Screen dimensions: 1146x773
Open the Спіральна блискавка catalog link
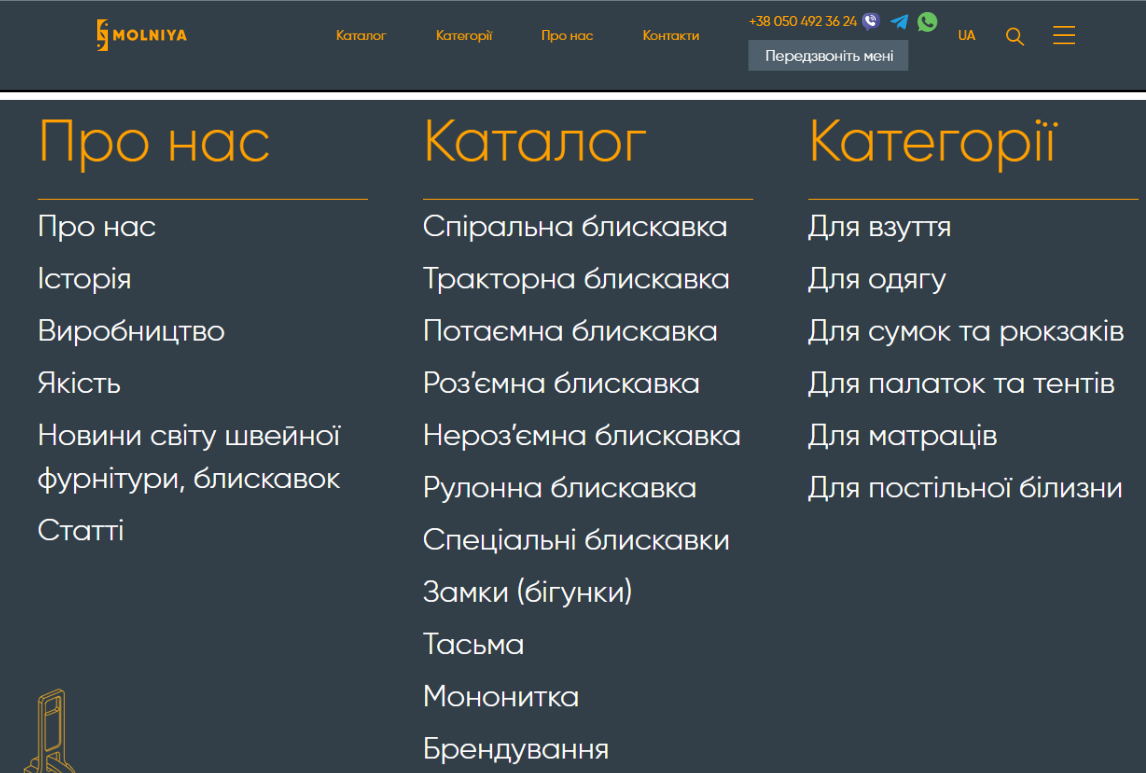click(x=575, y=227)
